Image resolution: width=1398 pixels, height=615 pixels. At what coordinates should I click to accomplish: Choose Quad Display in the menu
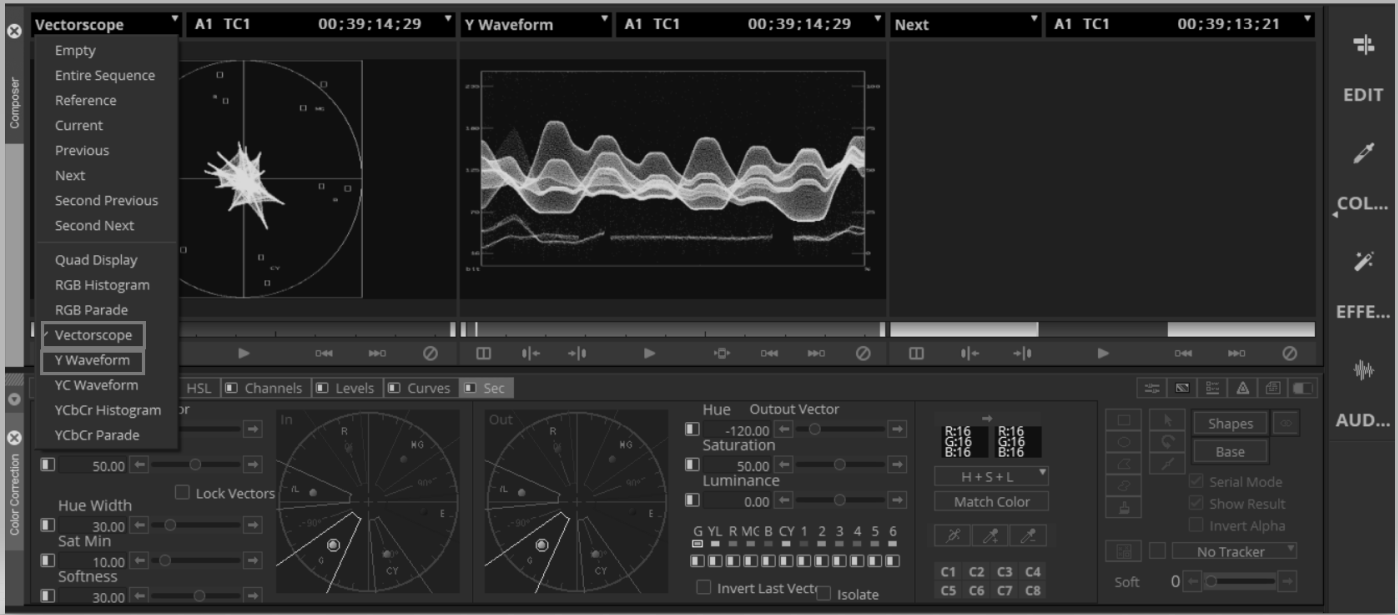click(96, 260)
